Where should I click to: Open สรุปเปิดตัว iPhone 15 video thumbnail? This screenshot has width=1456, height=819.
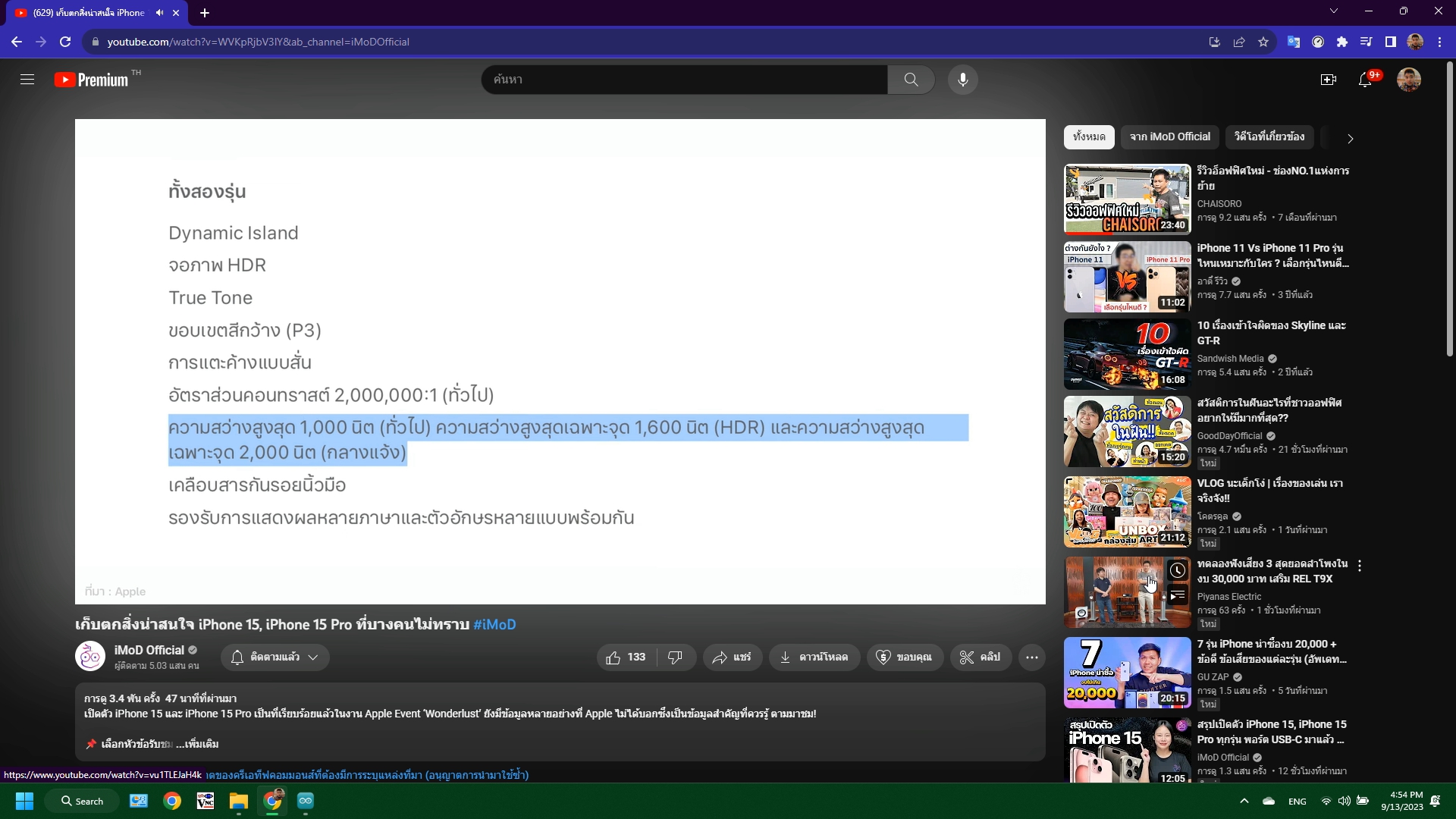tap(1127, 749)
